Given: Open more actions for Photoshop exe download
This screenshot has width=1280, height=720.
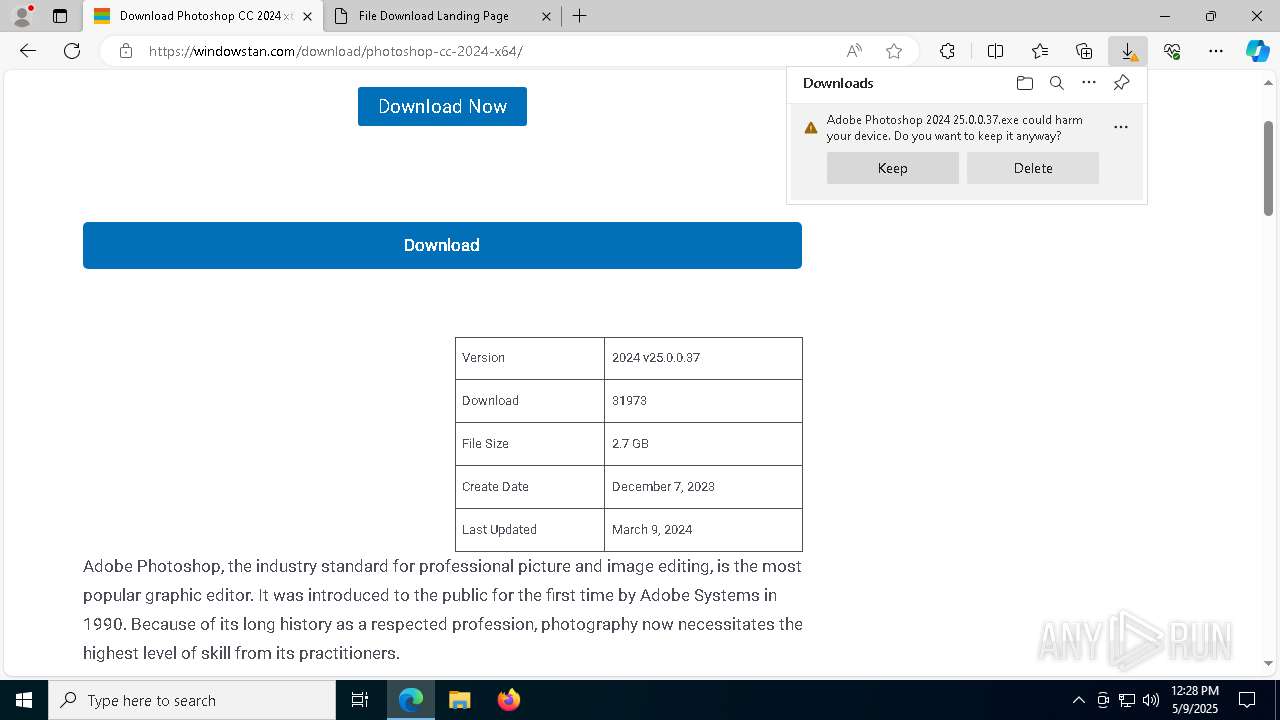Looking at the screenshot, I should pyautogui.click(x=1121, y=127).
